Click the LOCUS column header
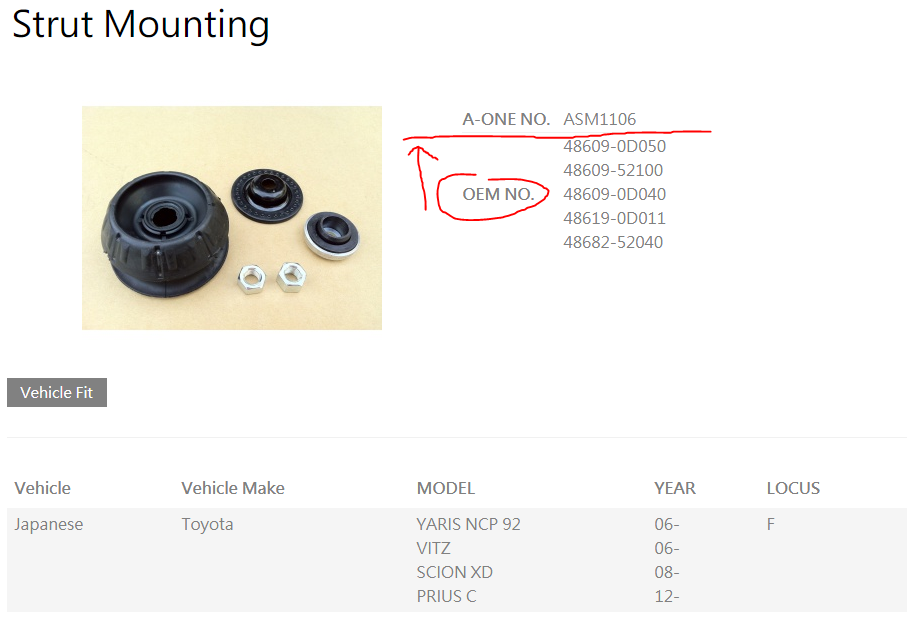Screen dimensions: 919x628 (793, 488)
